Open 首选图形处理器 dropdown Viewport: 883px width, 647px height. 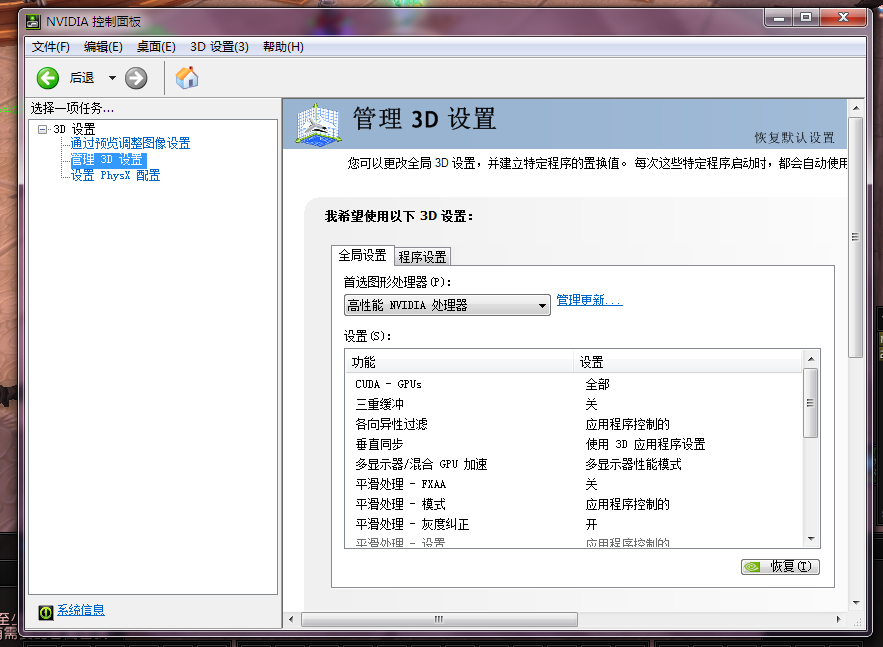pos(447,305)
